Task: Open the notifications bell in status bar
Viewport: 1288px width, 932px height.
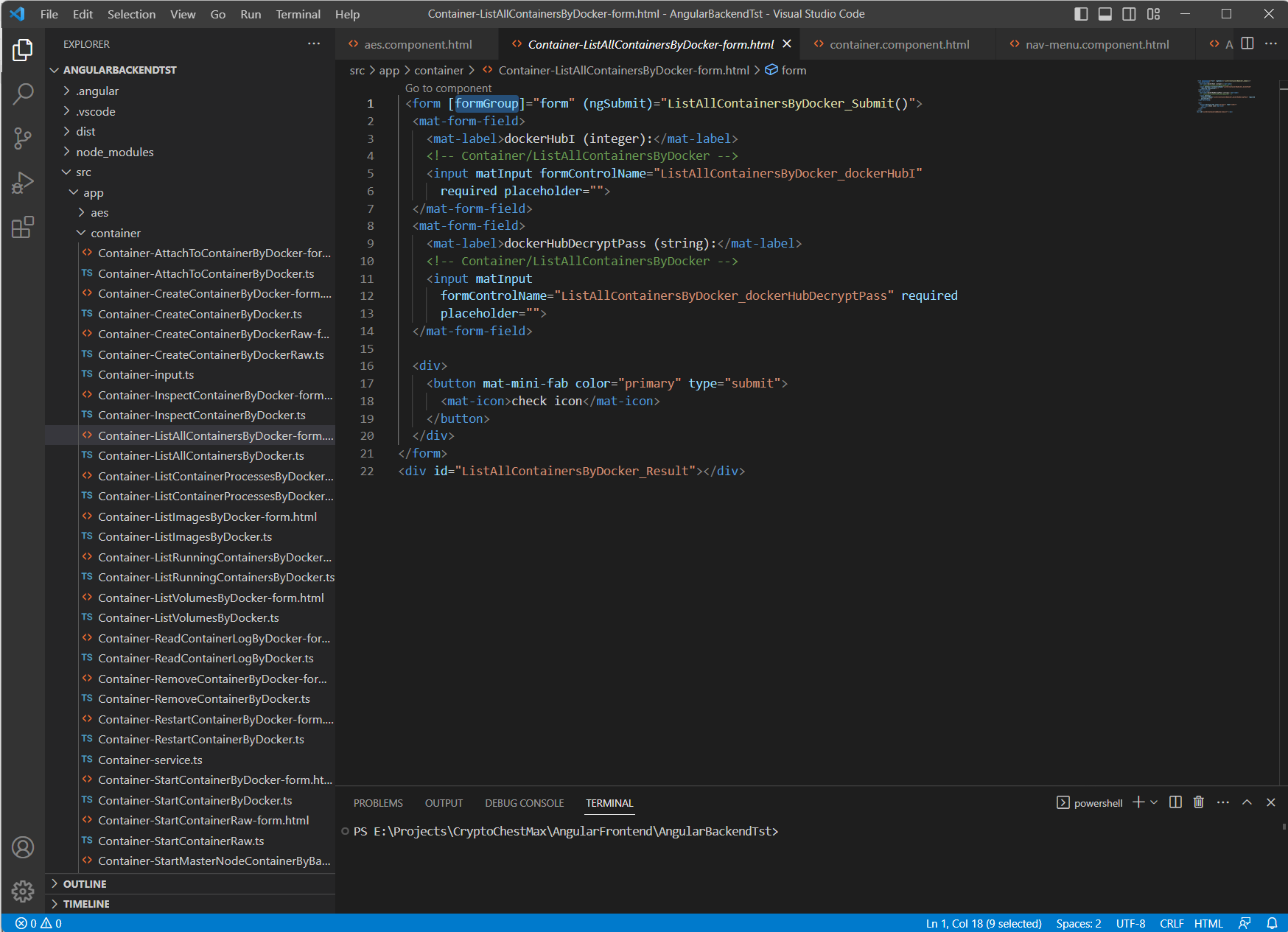Action: point(1272,923)
